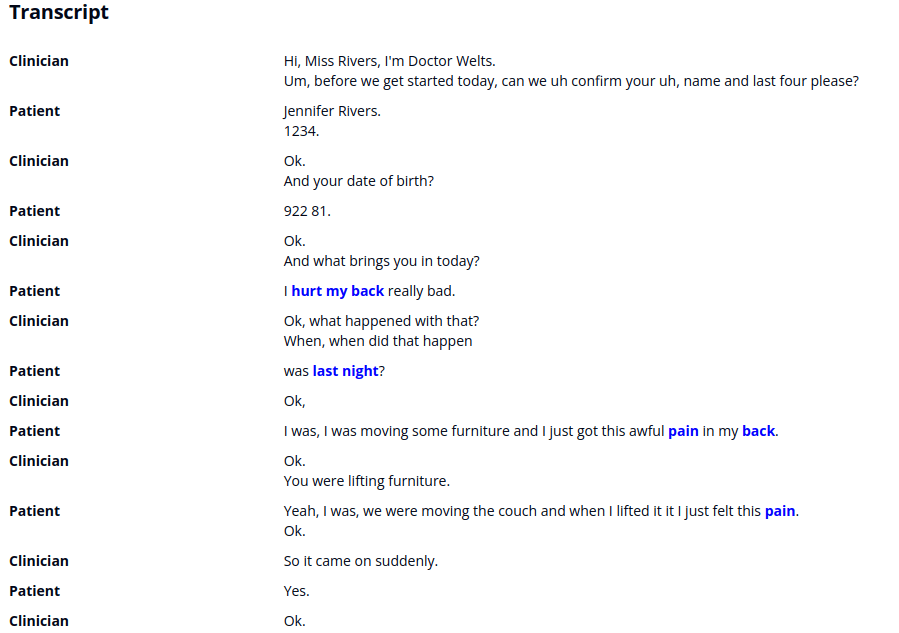The width and height of the screenshot is (899, 633).
Task: Select the "Jennifer Rivers." patient response
Action: (332, 111)
